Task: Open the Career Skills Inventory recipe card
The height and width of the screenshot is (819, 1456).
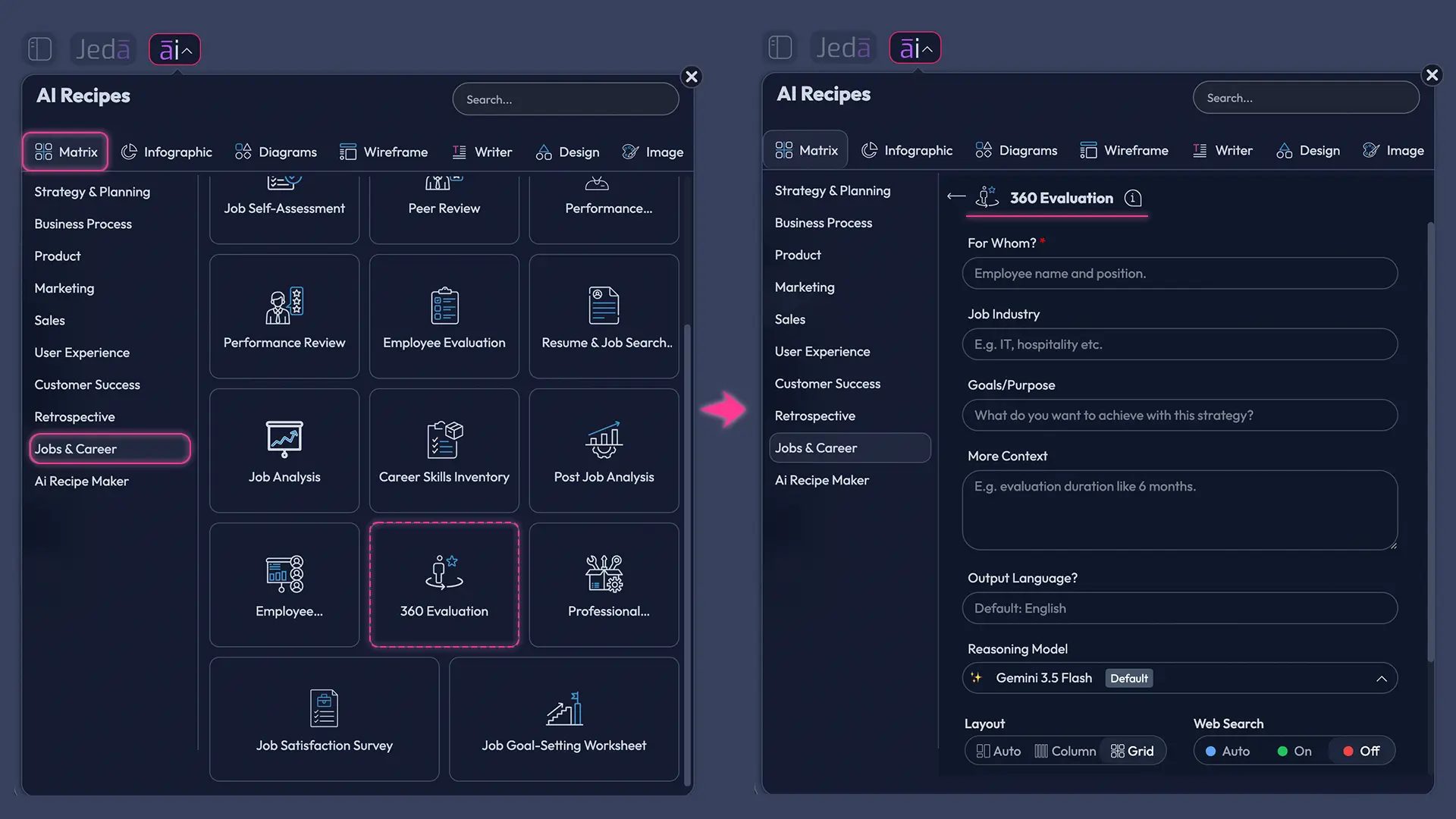Action: [x=444, y=450]
